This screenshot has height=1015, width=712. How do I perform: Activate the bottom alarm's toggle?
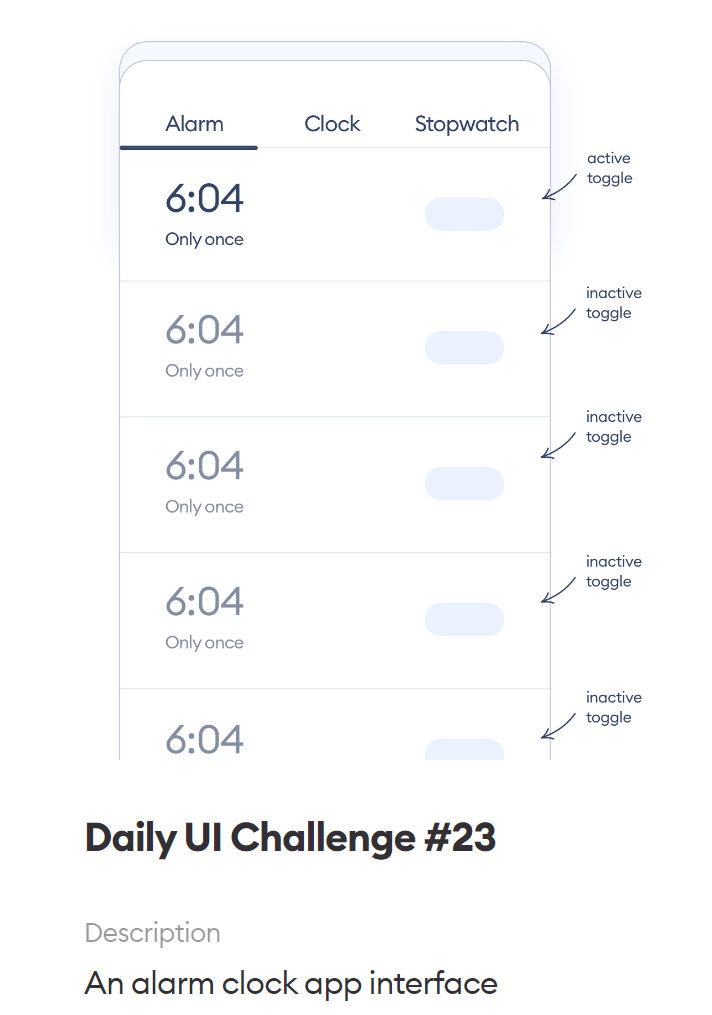click(464, 749)
